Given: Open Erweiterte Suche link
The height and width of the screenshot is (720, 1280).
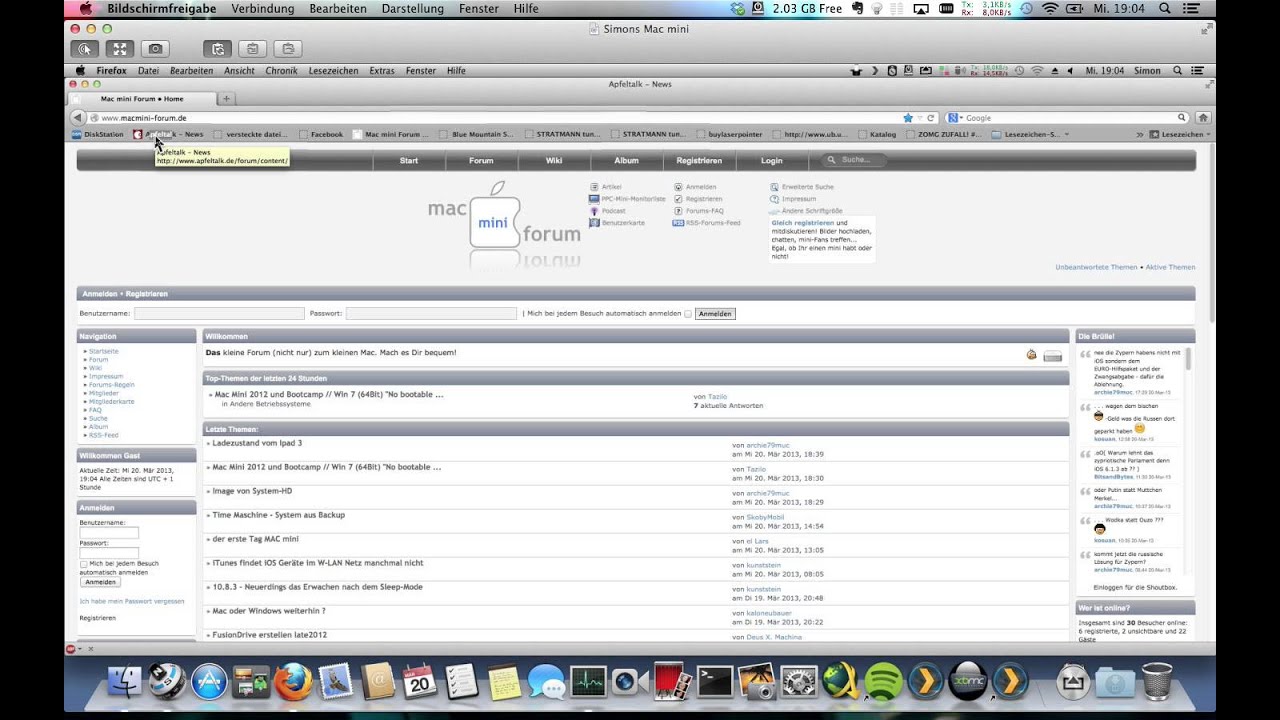Looking at the screenshot, I should tap(802, 187).
